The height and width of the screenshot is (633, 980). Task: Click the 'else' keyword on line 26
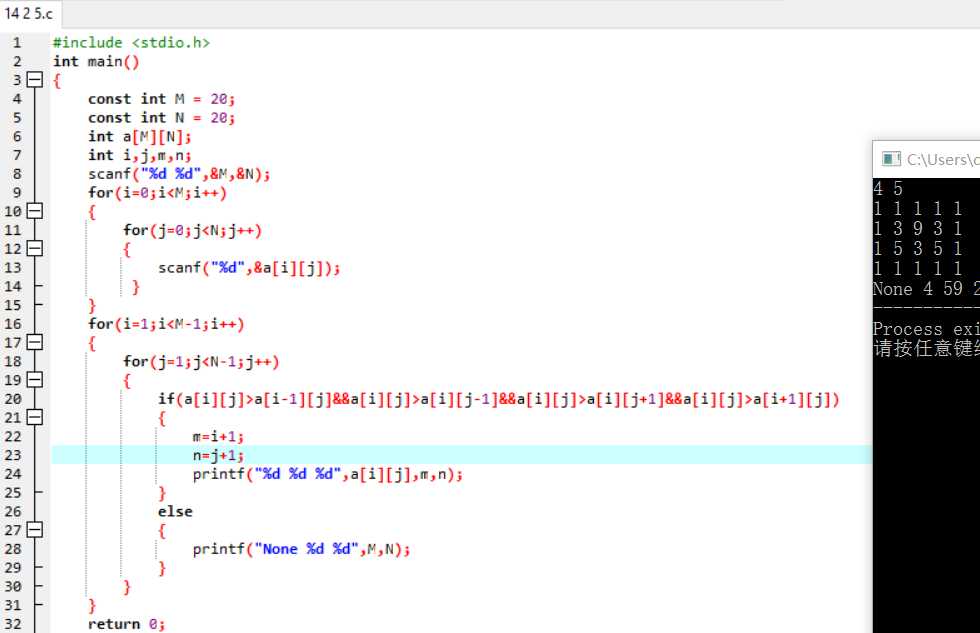175,511
